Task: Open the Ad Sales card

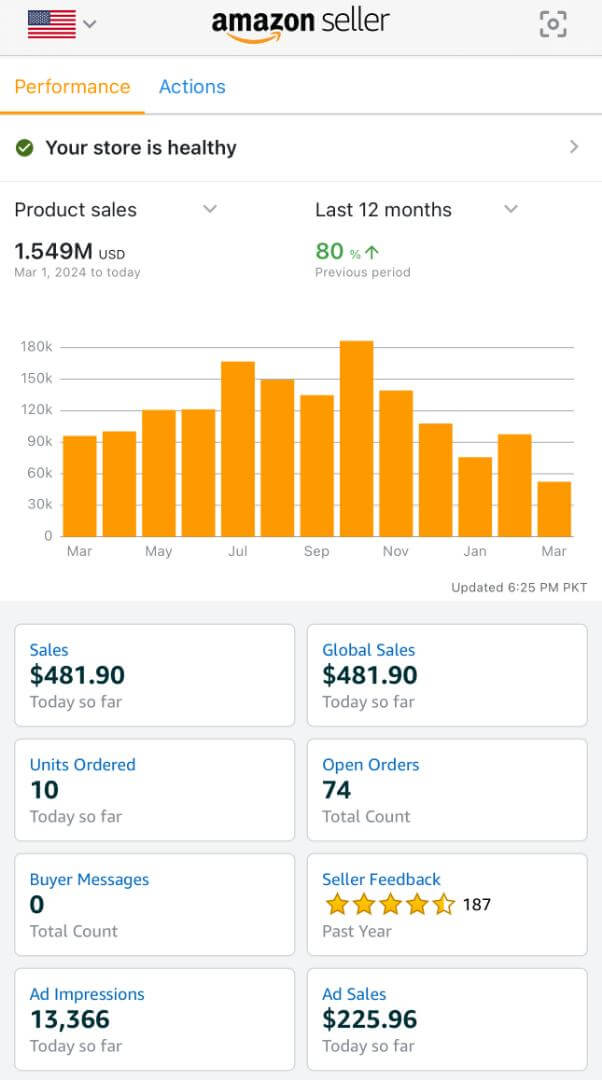Action: tap(446, 1019)
